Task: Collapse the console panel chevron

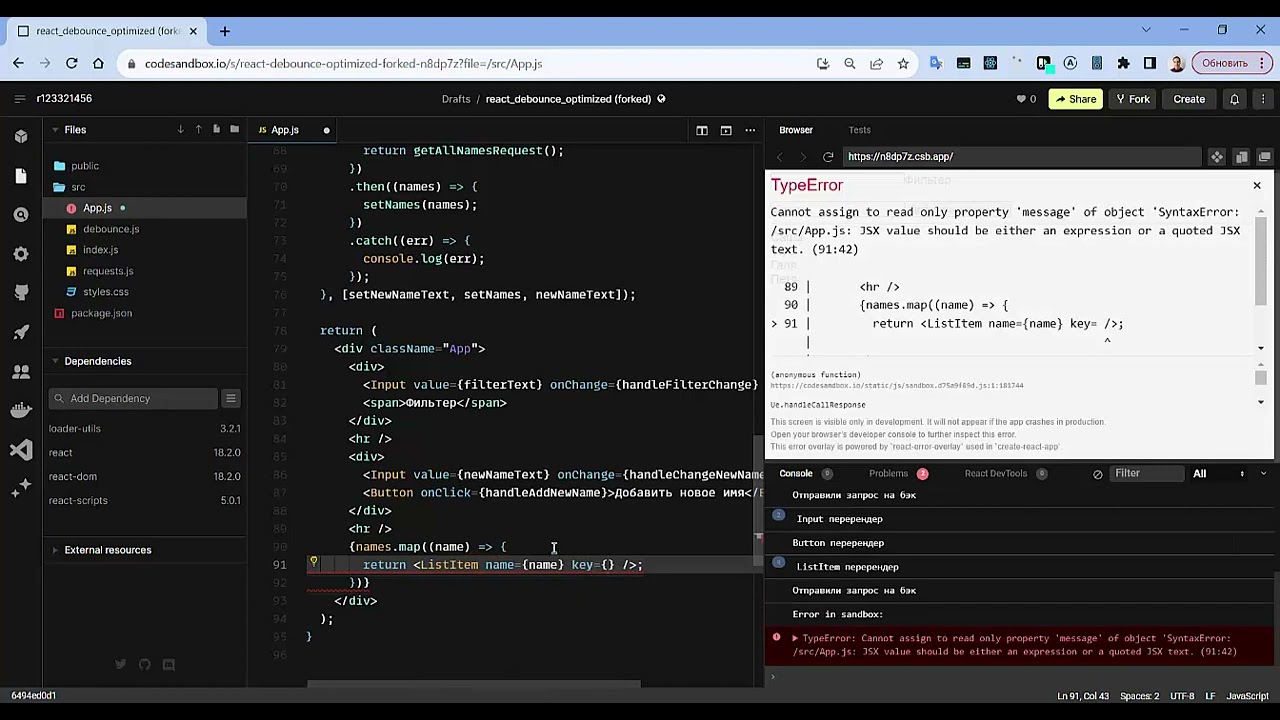Action: tap(1263, 474)
